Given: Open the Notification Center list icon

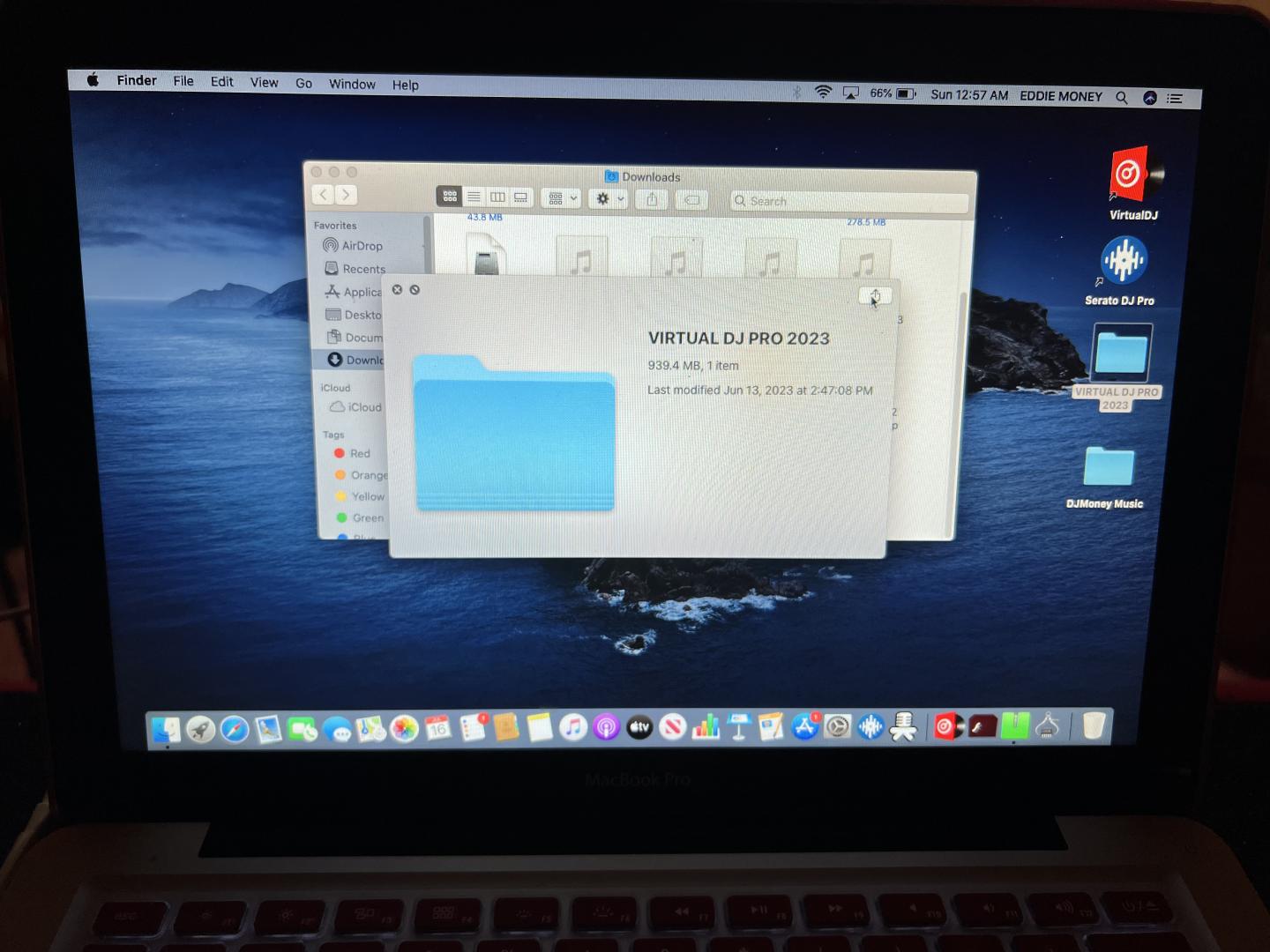Looking at the screenshot, I should click(1175, 99).
